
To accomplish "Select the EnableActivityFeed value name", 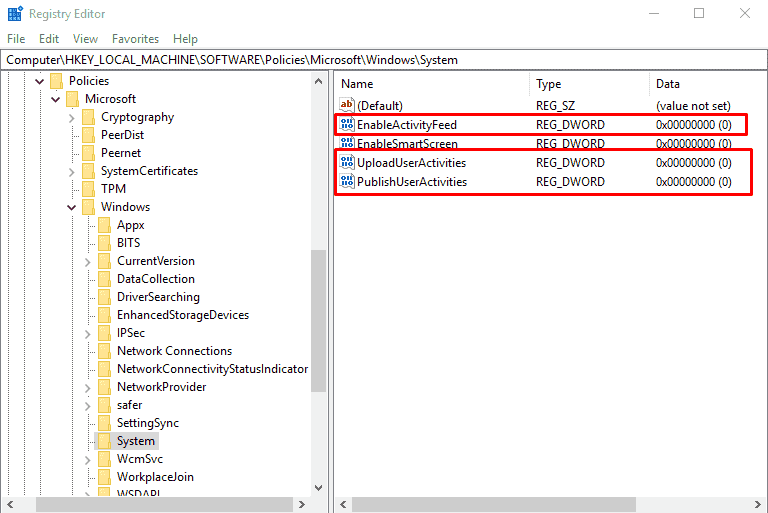I will (x=407, y=125).
